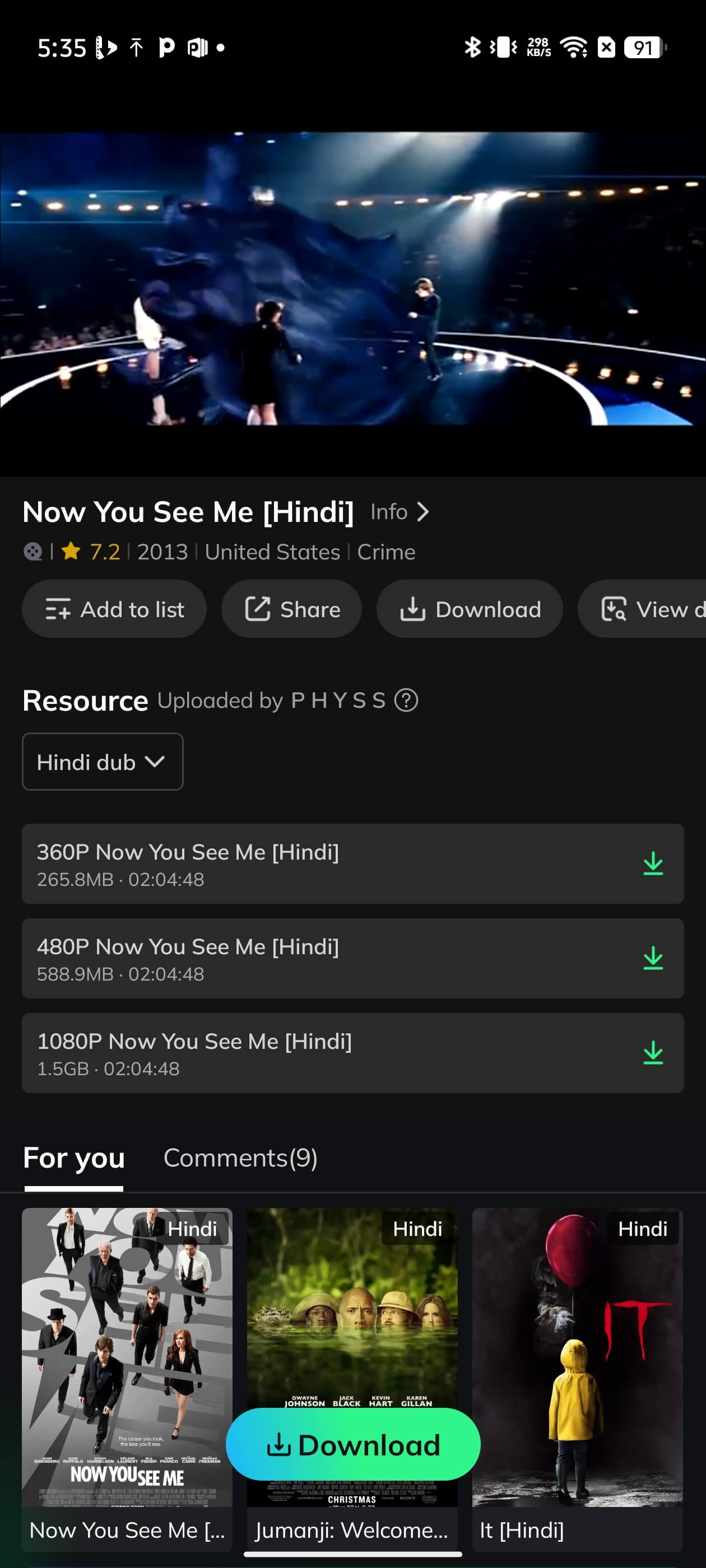The height and width of the screenshot is (1568, 706).
Task: Tap the Wi-Fi icon in the status bar
Action: click(x=573, y=47)
